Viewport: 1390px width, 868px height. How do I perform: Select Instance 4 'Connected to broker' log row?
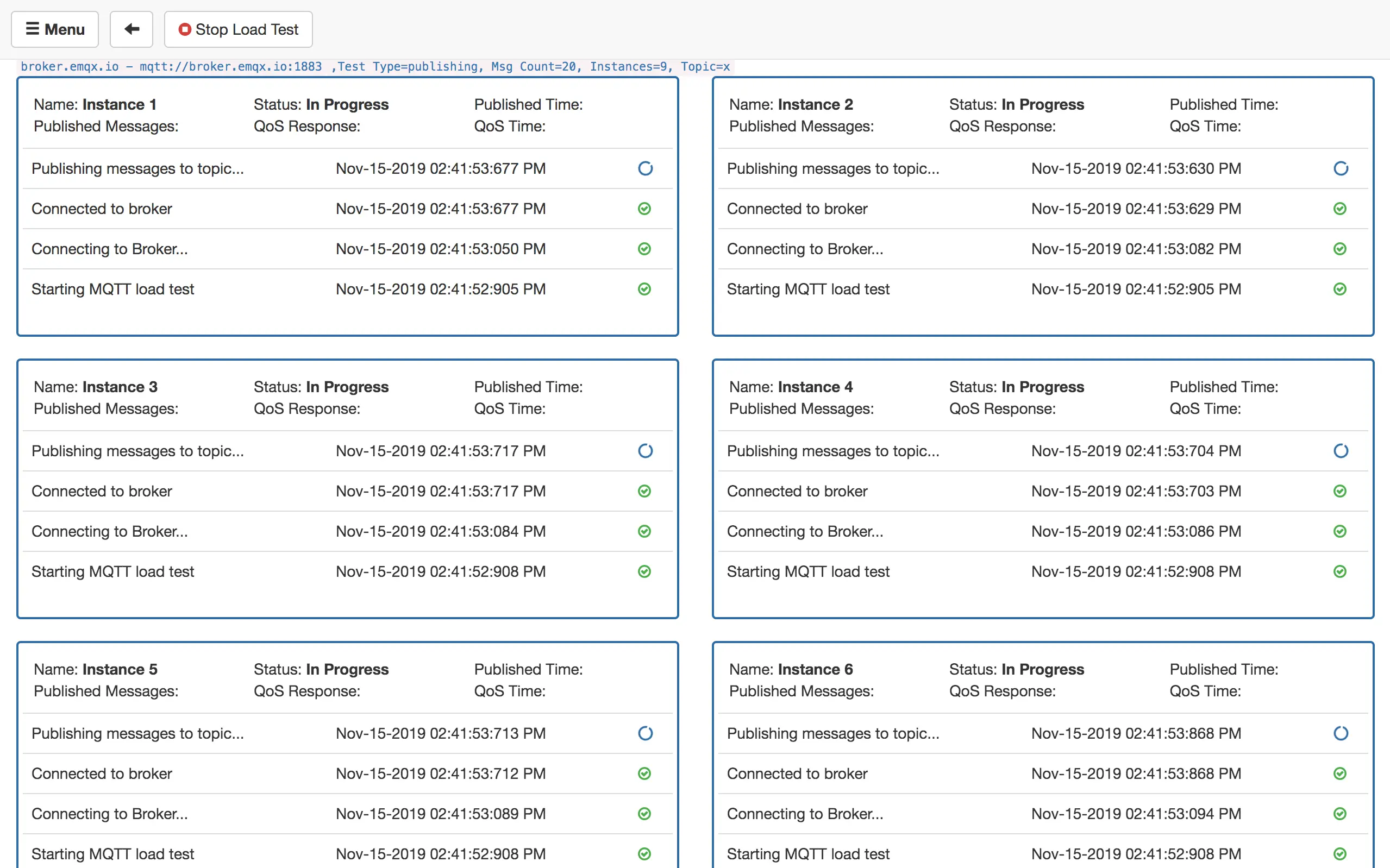click(x=797, y=491)
